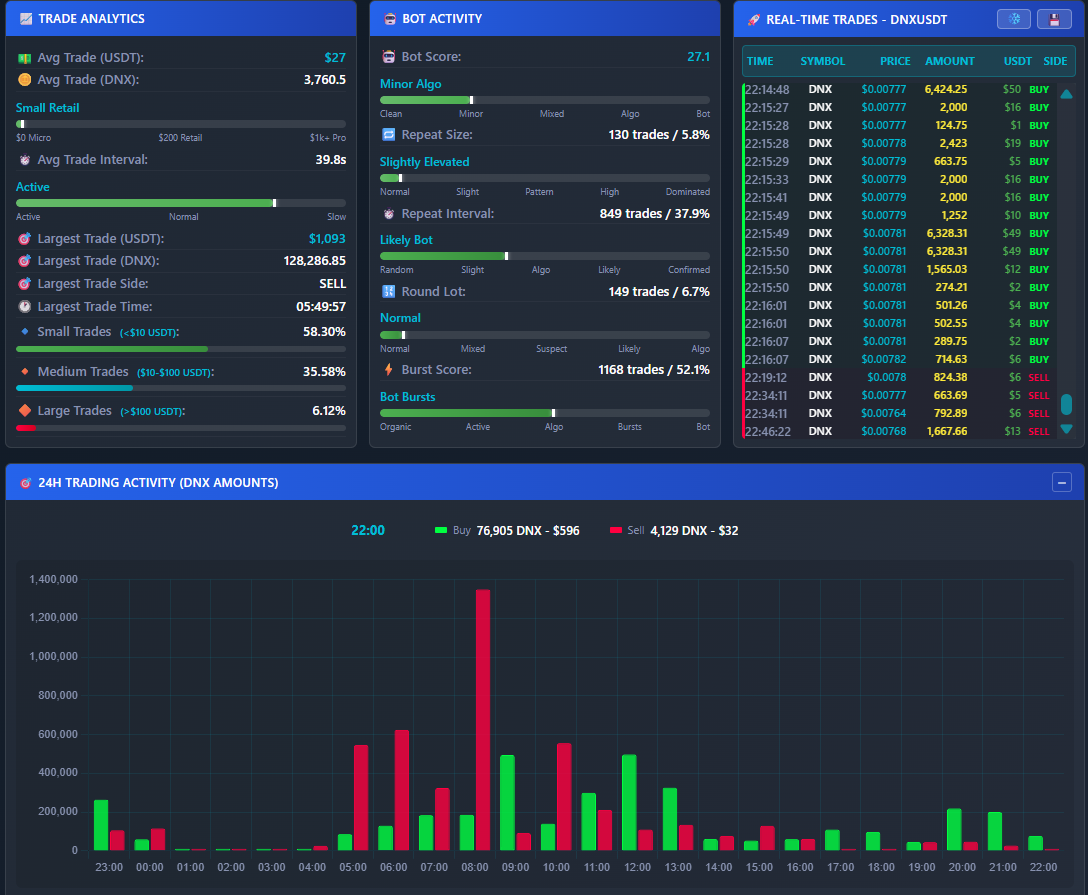Click the 849 trades / 37.9% value
The image size is (1088, 895).
coord(654,214)
